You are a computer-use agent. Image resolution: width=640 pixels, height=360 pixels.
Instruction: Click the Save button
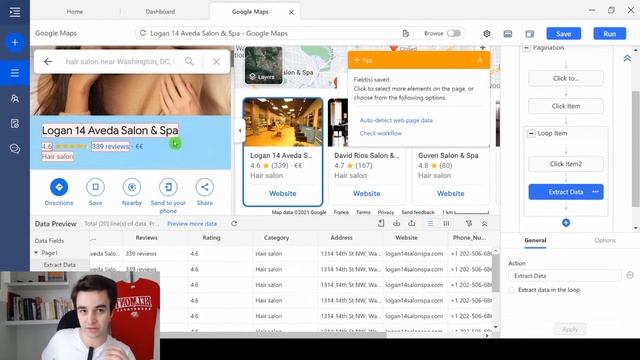point(563,34)
